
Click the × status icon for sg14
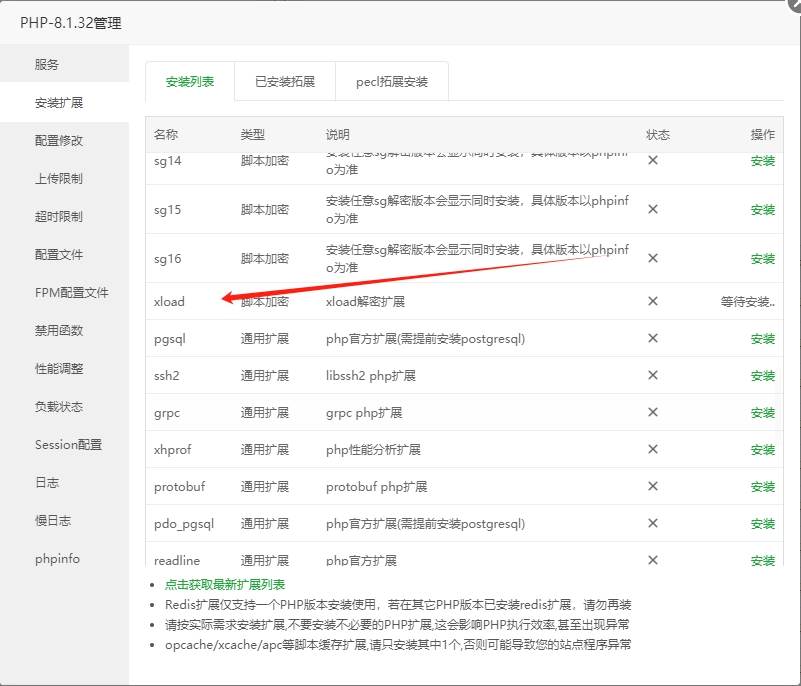pyautogui.click(x=652, y=160)
